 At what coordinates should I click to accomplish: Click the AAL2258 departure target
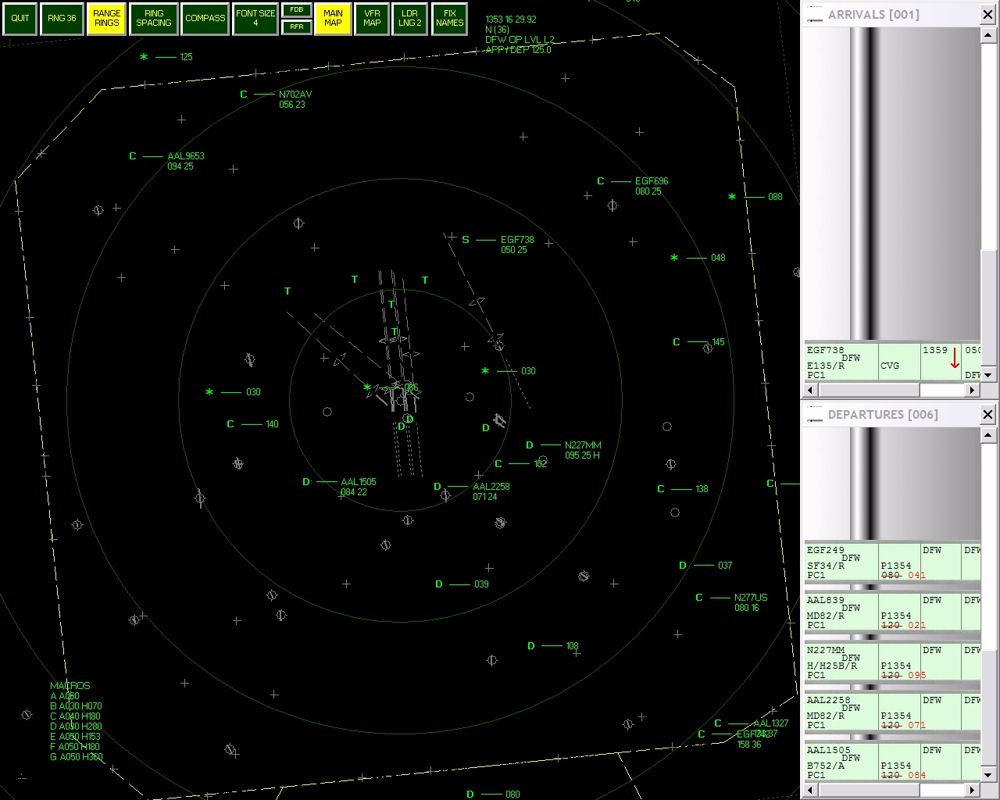coord(438,488)
